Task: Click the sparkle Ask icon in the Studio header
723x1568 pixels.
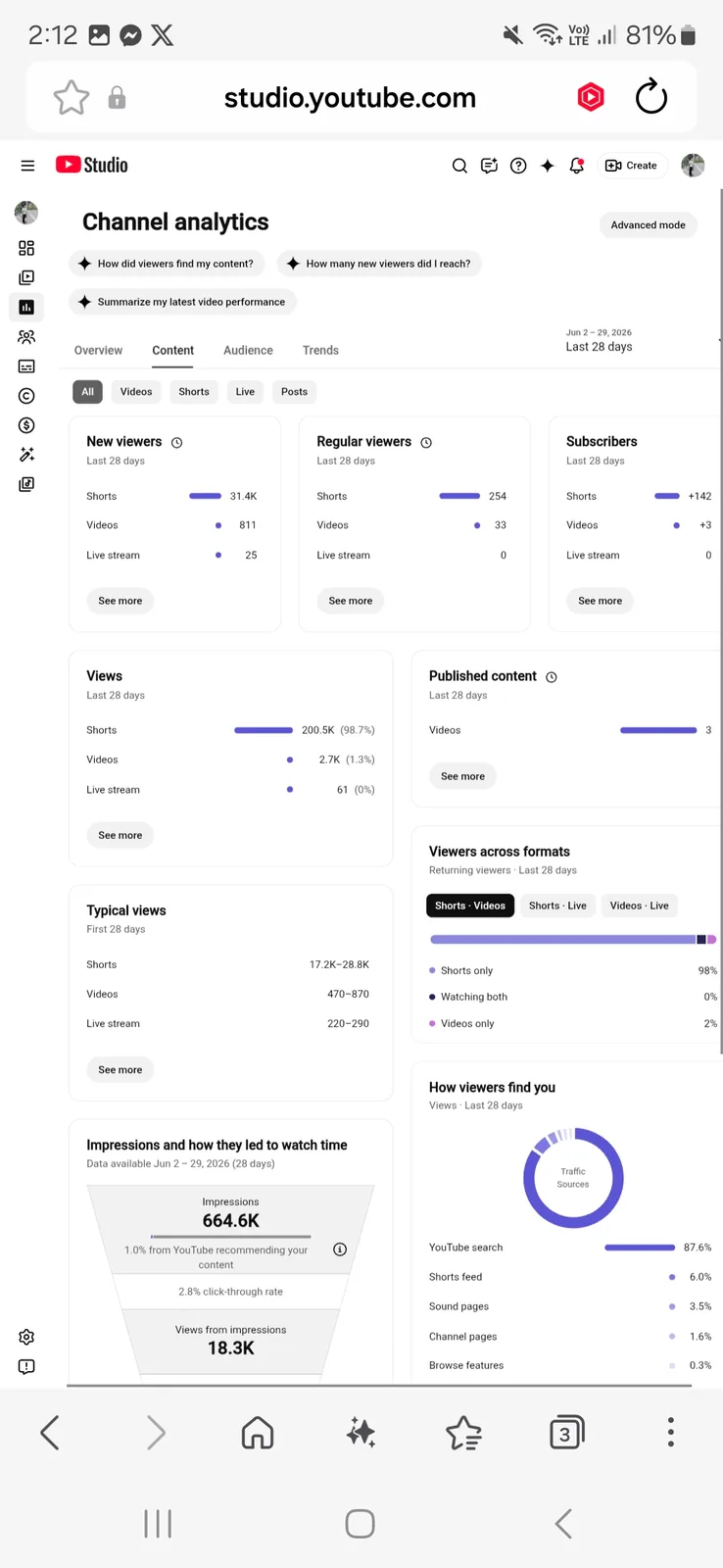Action: 548,166
